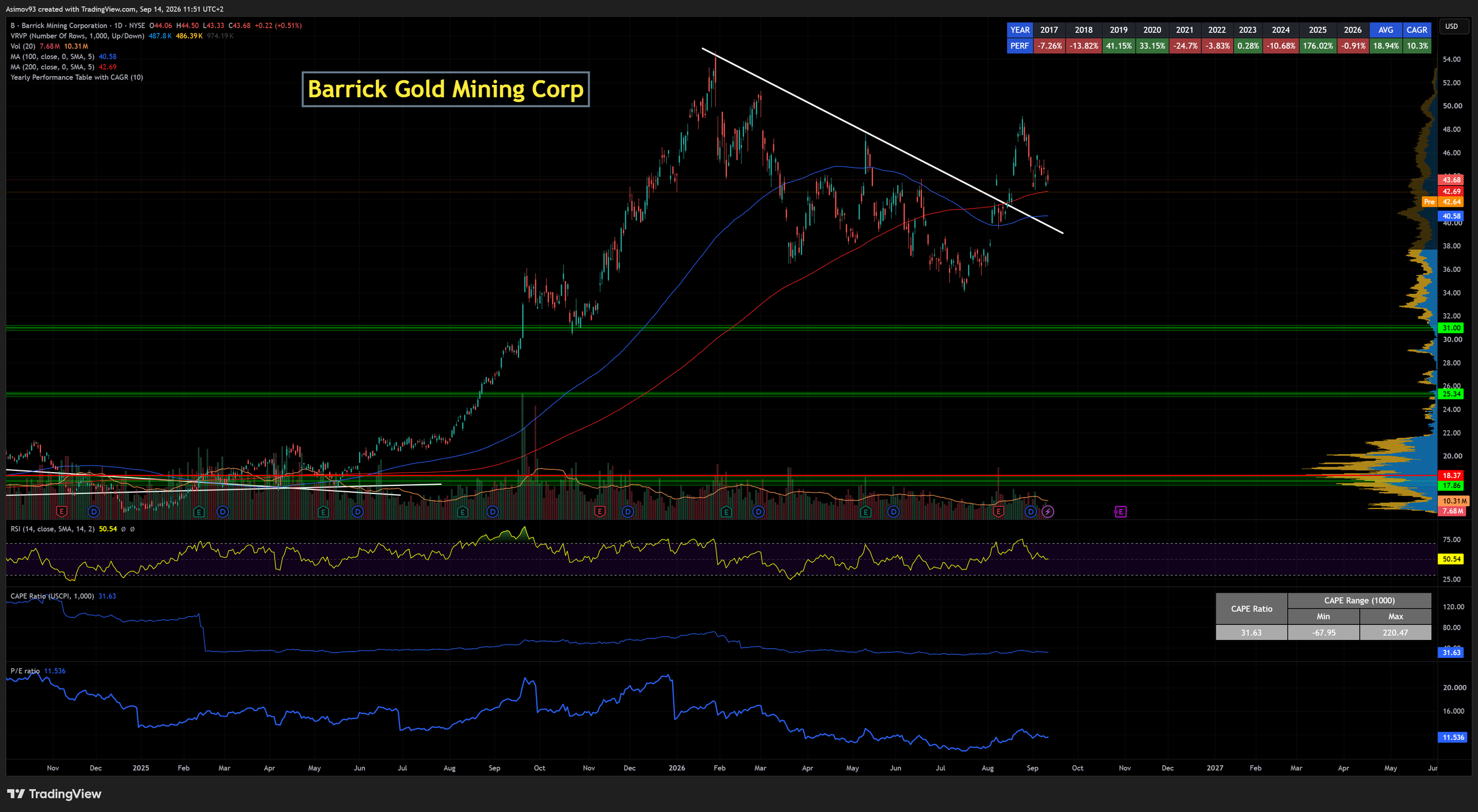Click the dividend marker right after May 2026 earnings
Image resolution: width=1478 pixels, height=812 pixels.
point(893,511)
